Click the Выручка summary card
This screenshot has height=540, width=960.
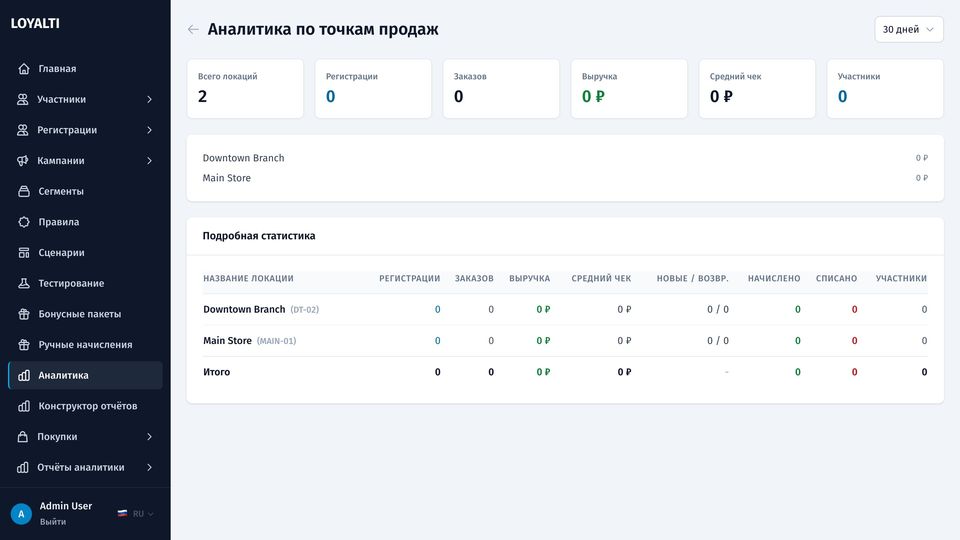coord(629,89)
